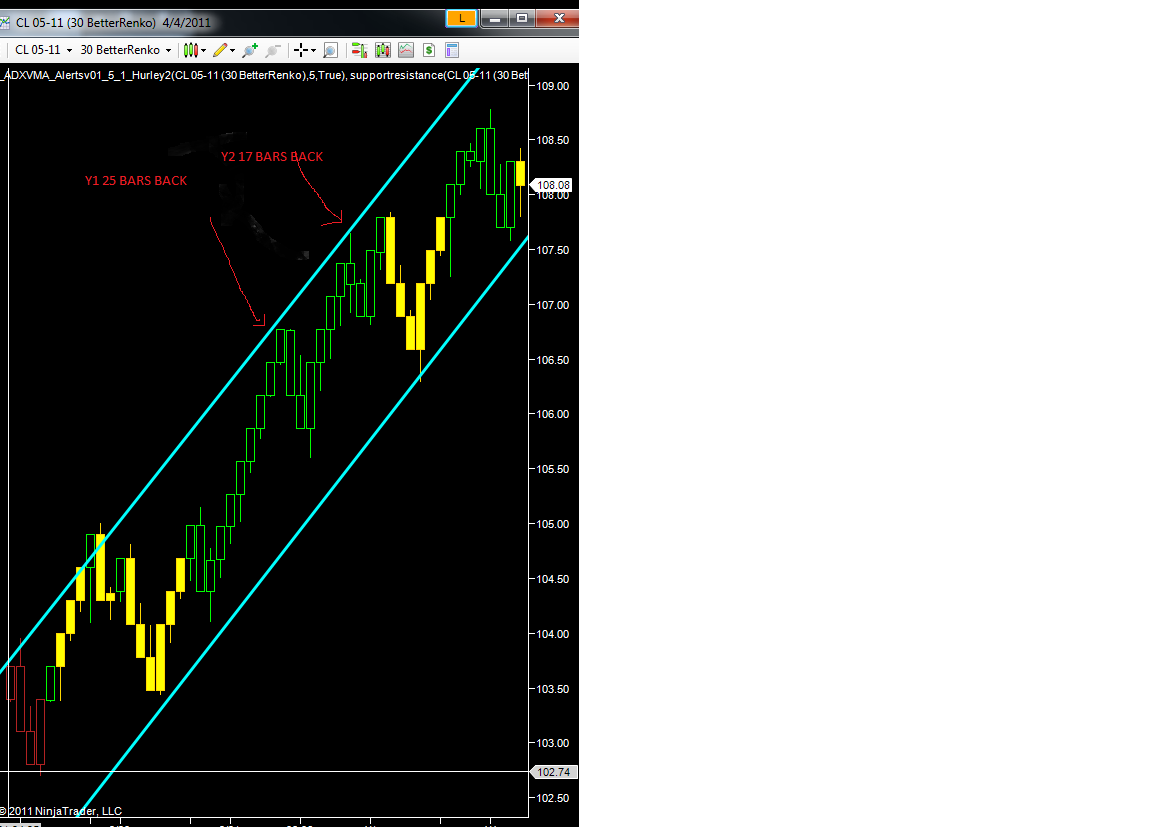Viewport: 1152px width, 827px height.
Task: Open the CL 05-11 instrument dropdown
Action: 44,50
